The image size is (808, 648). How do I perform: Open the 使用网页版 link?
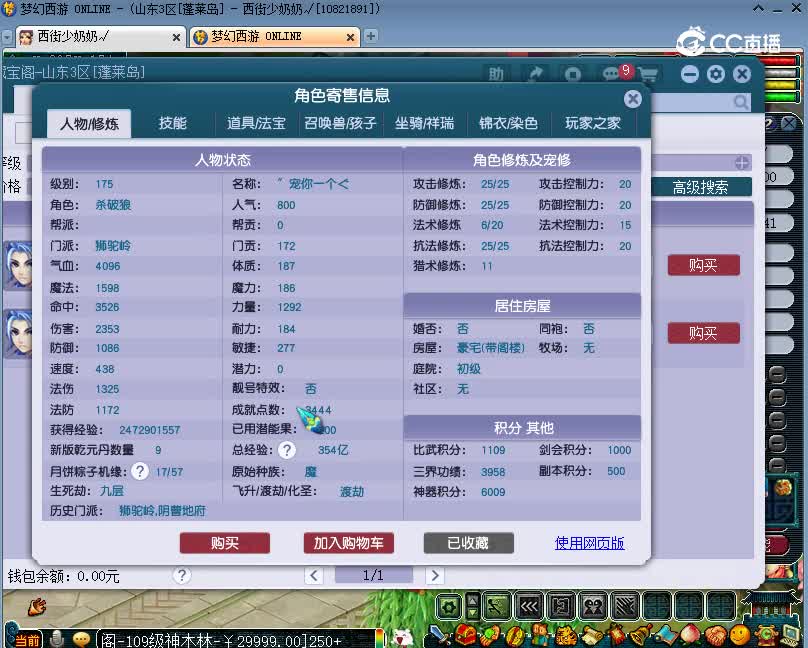590,543
